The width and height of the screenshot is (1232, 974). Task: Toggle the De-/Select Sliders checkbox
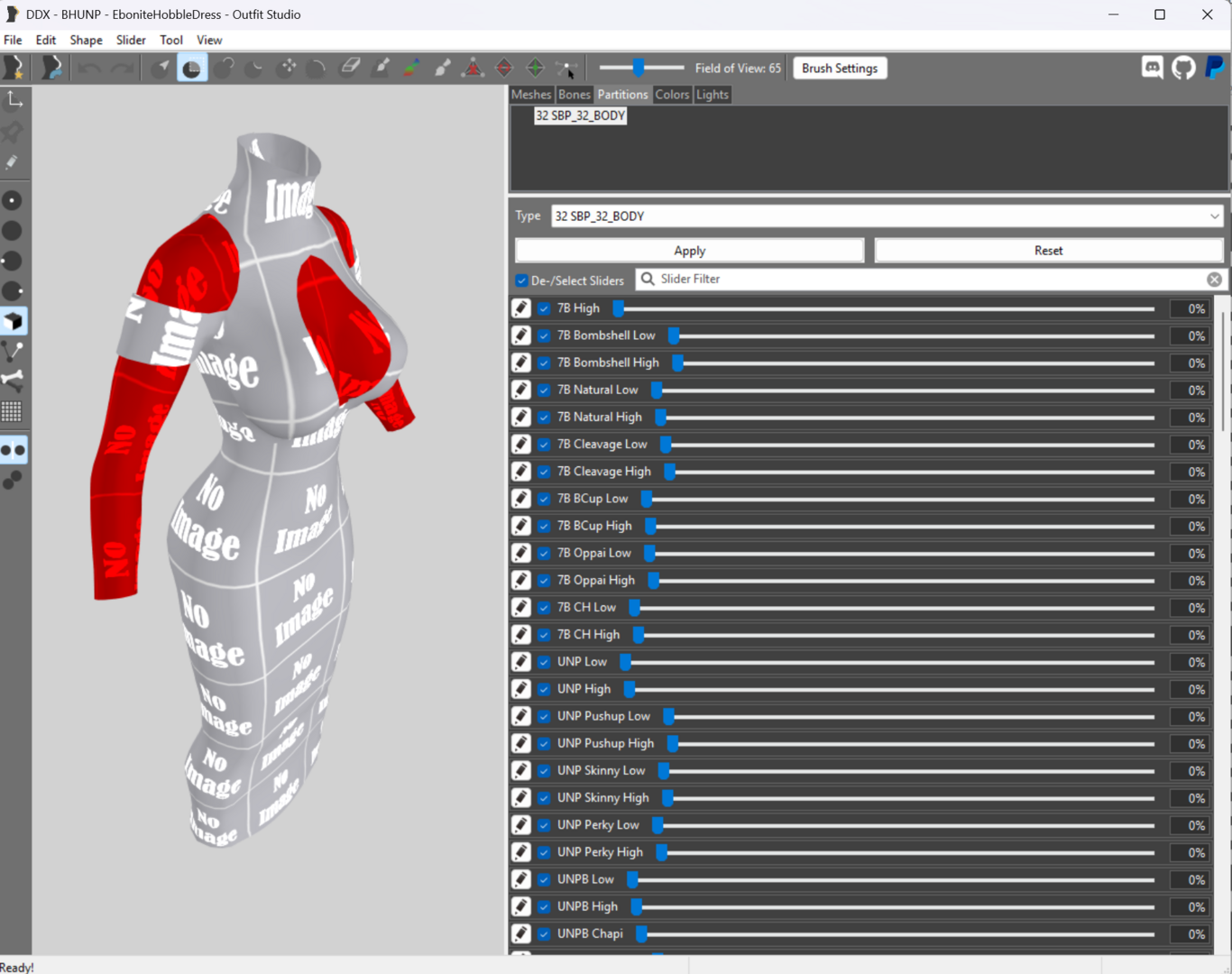coord(522,280)
